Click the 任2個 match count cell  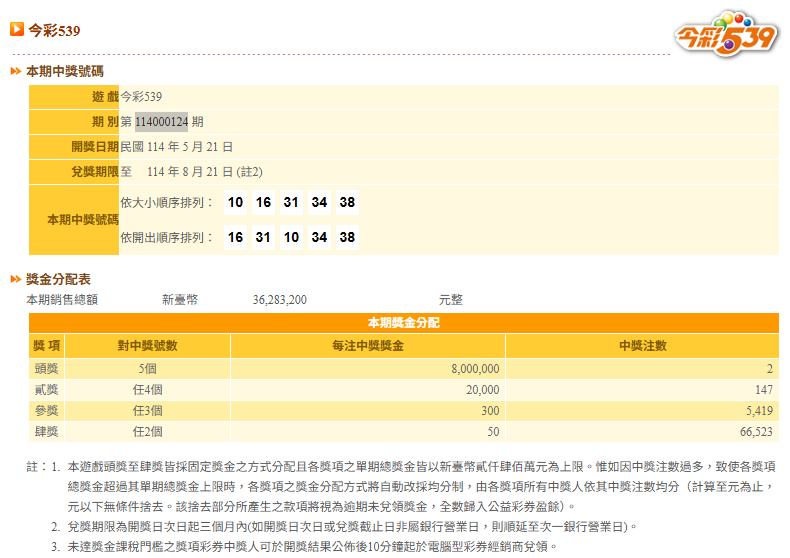[x=148, y=432]
